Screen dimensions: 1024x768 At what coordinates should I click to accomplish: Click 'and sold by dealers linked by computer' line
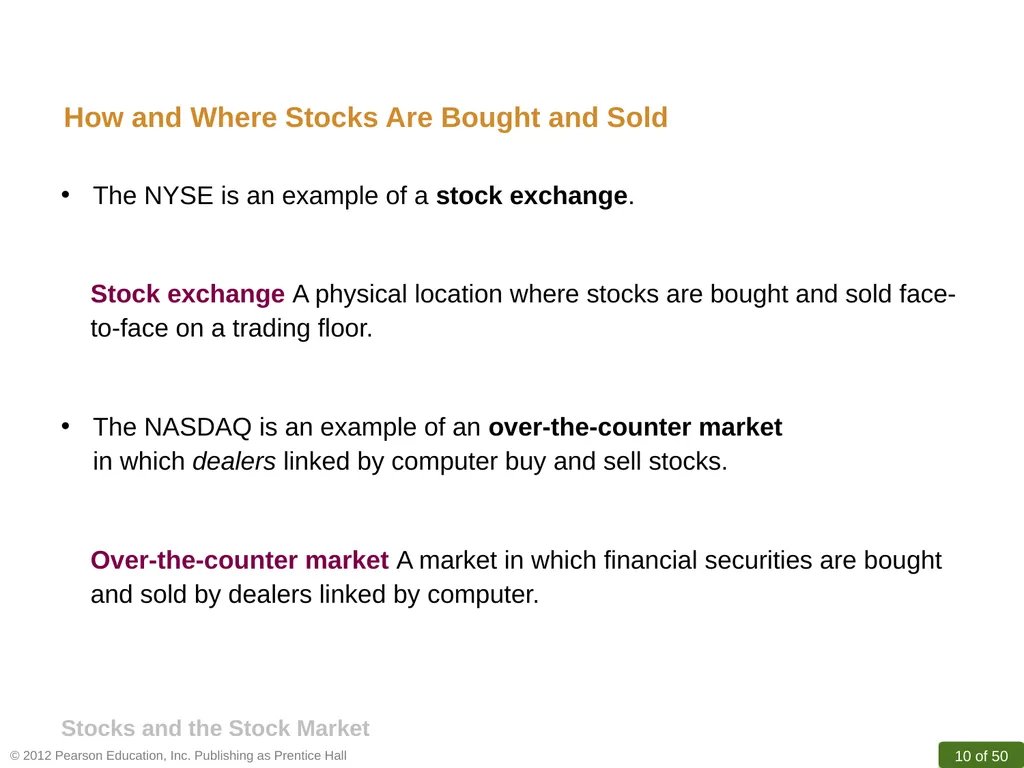315,594
